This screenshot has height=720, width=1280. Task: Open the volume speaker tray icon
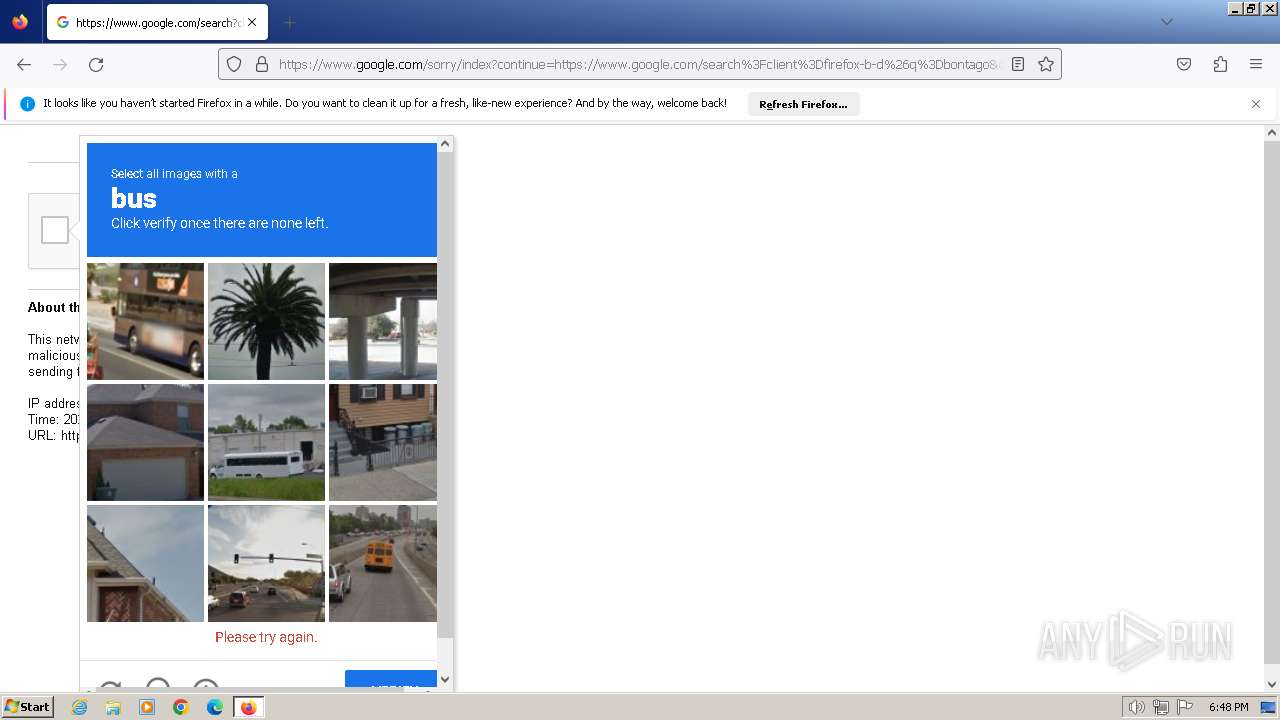(x=1137, y=707)
